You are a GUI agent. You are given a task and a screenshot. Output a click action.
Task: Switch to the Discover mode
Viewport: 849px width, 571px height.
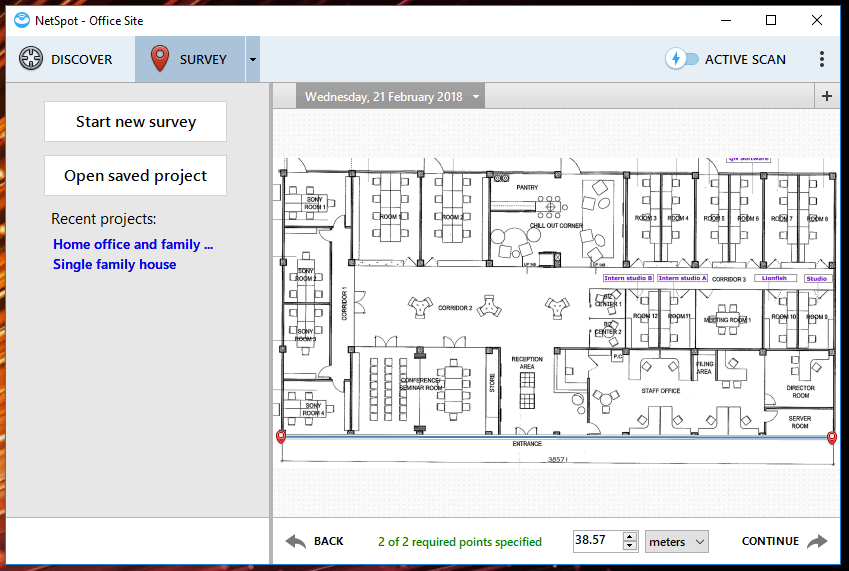click(66, 59)
